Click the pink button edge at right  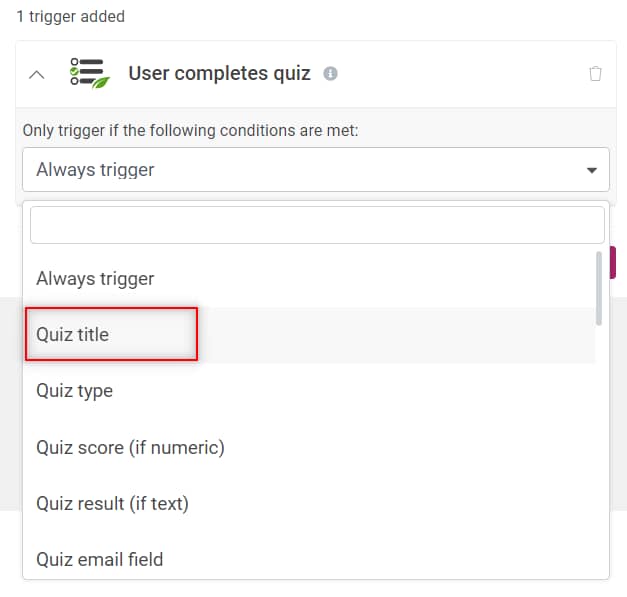click(612, 262)
